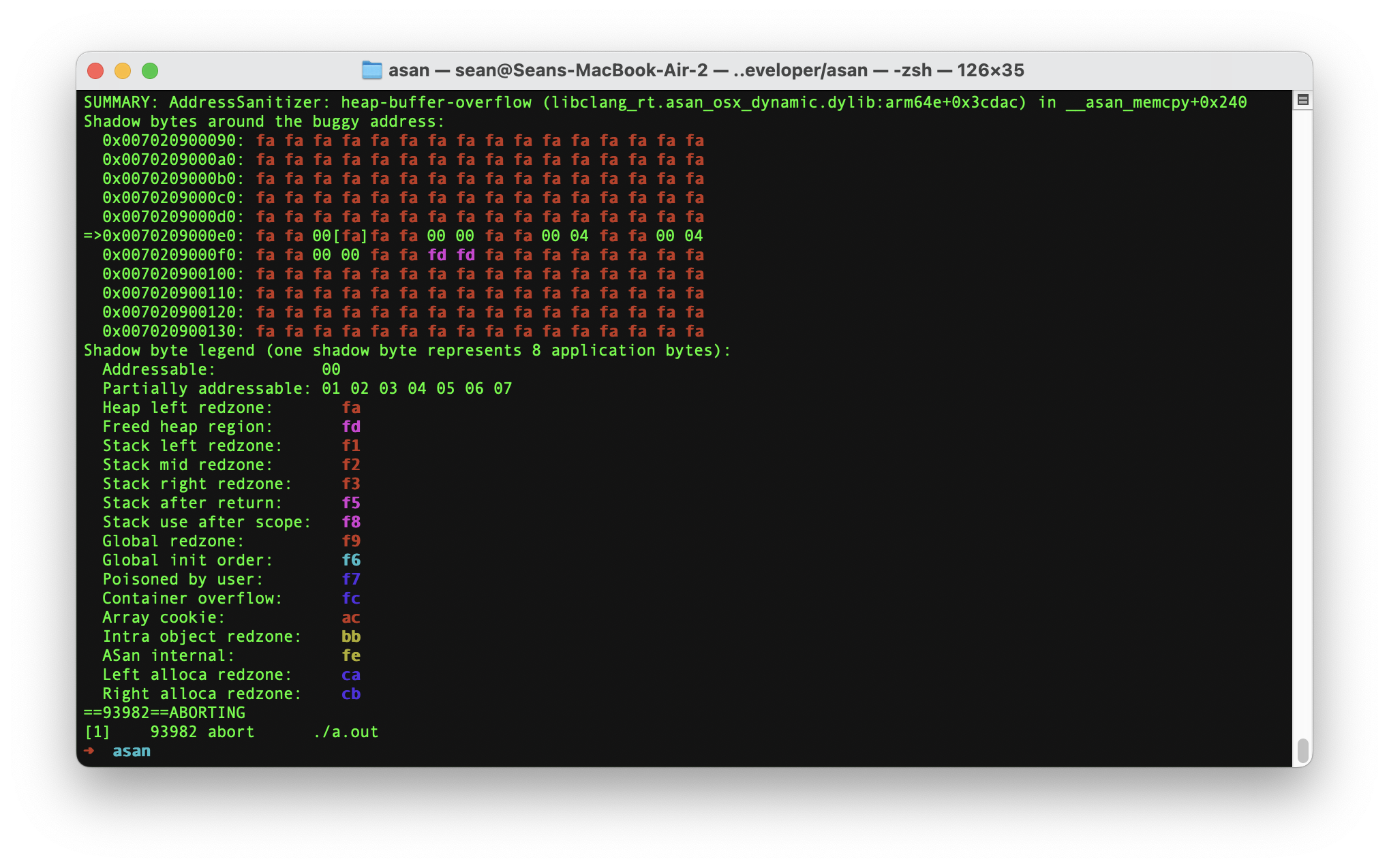
Task: Click the yellow bb Intra object redzone value
Action: tap(351, 636)
